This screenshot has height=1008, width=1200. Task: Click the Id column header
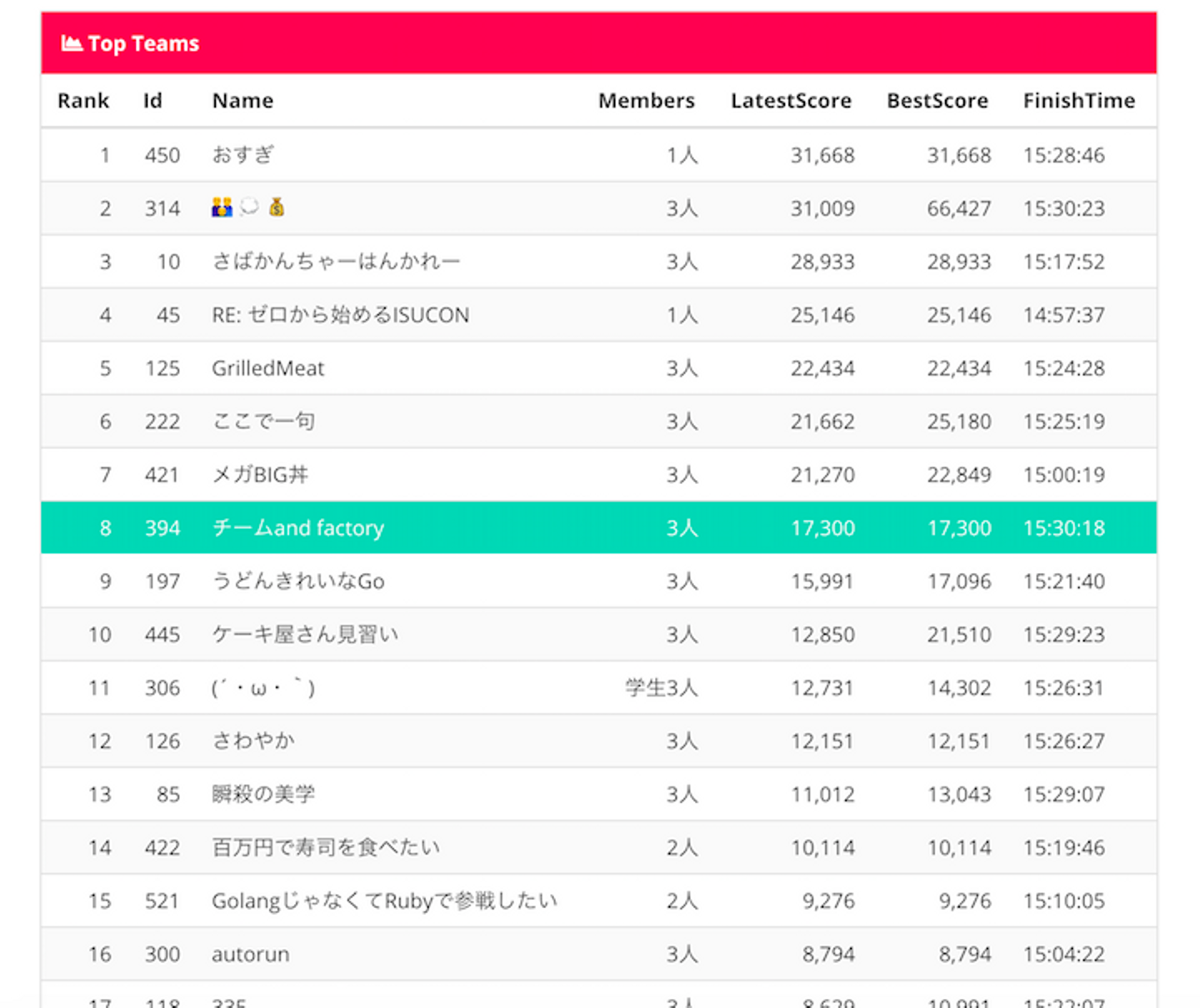tap(152, 101)
